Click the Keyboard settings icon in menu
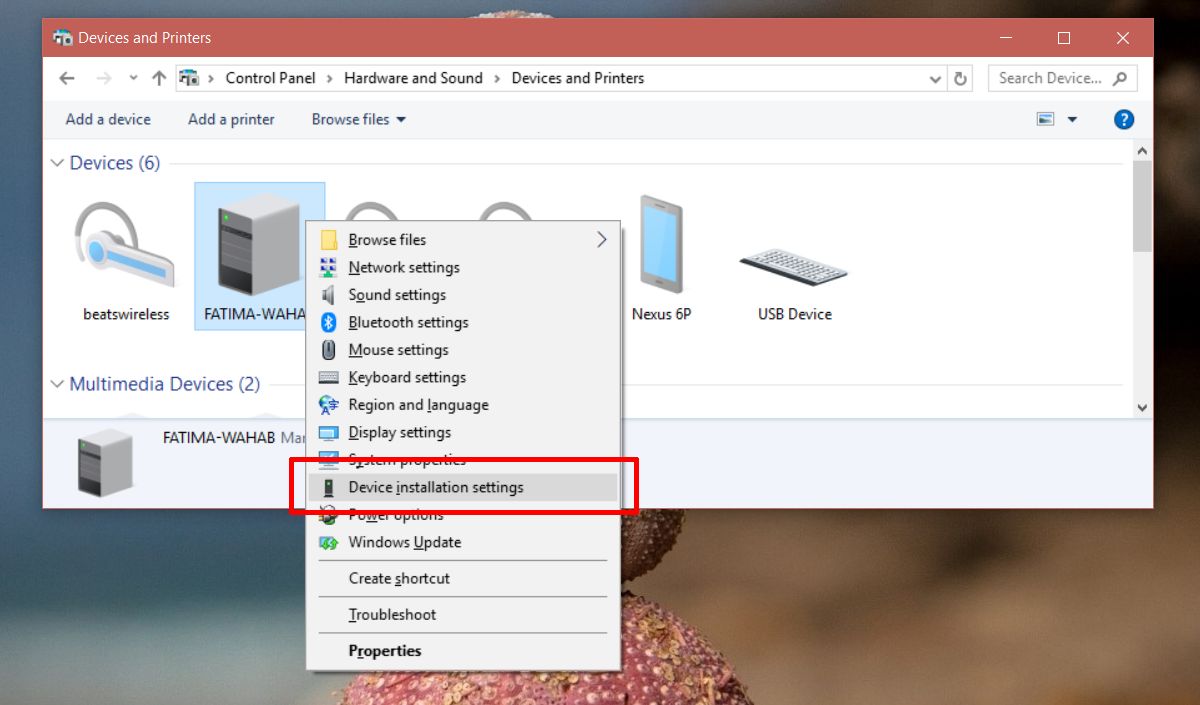 [x=329, y=377]
